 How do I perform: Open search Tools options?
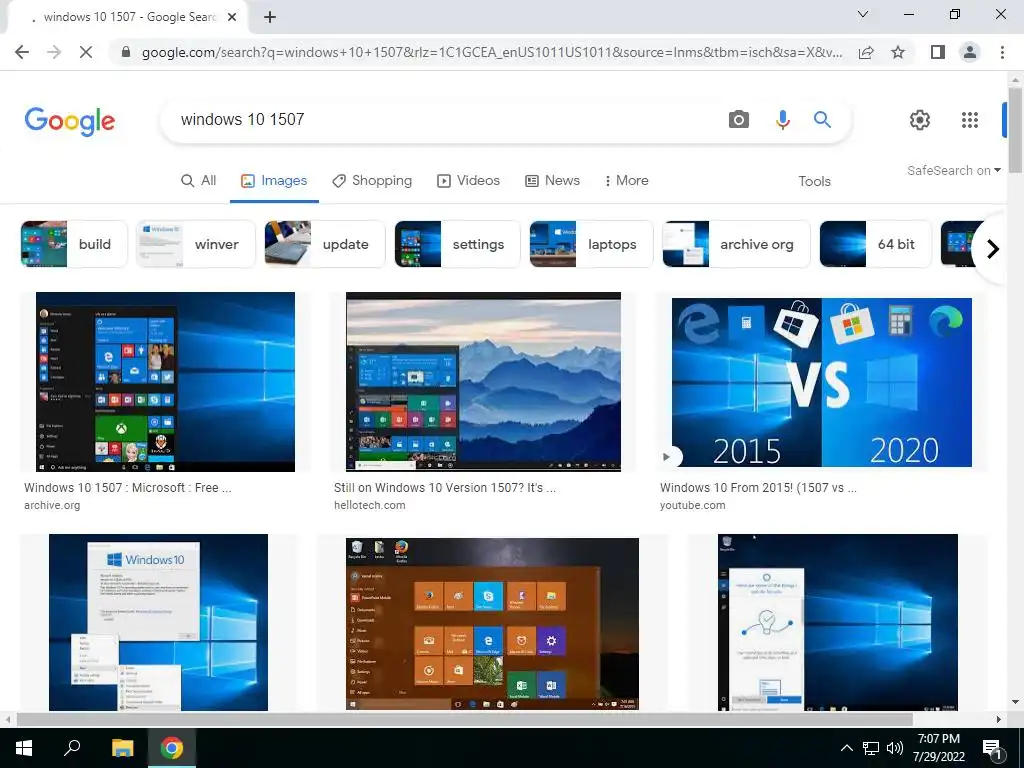(x=814, y=182)
